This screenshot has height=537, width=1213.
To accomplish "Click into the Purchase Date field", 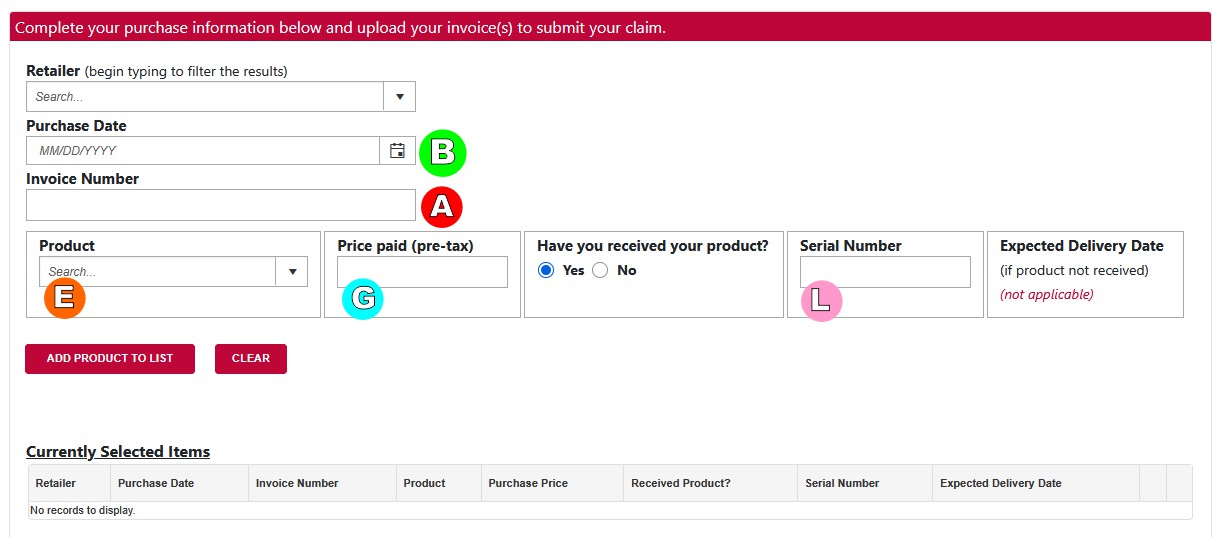I will coord(203,151).
